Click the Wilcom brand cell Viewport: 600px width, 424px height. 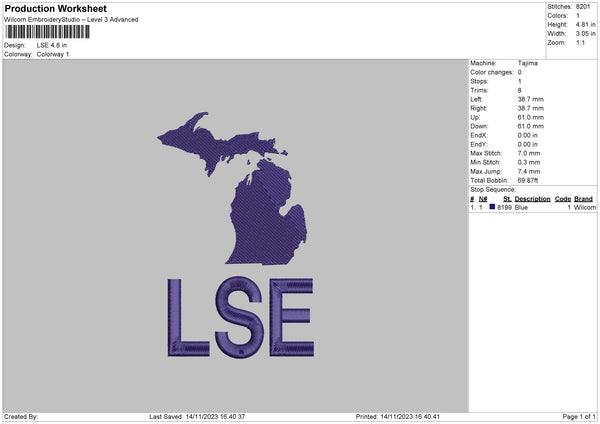585,207
